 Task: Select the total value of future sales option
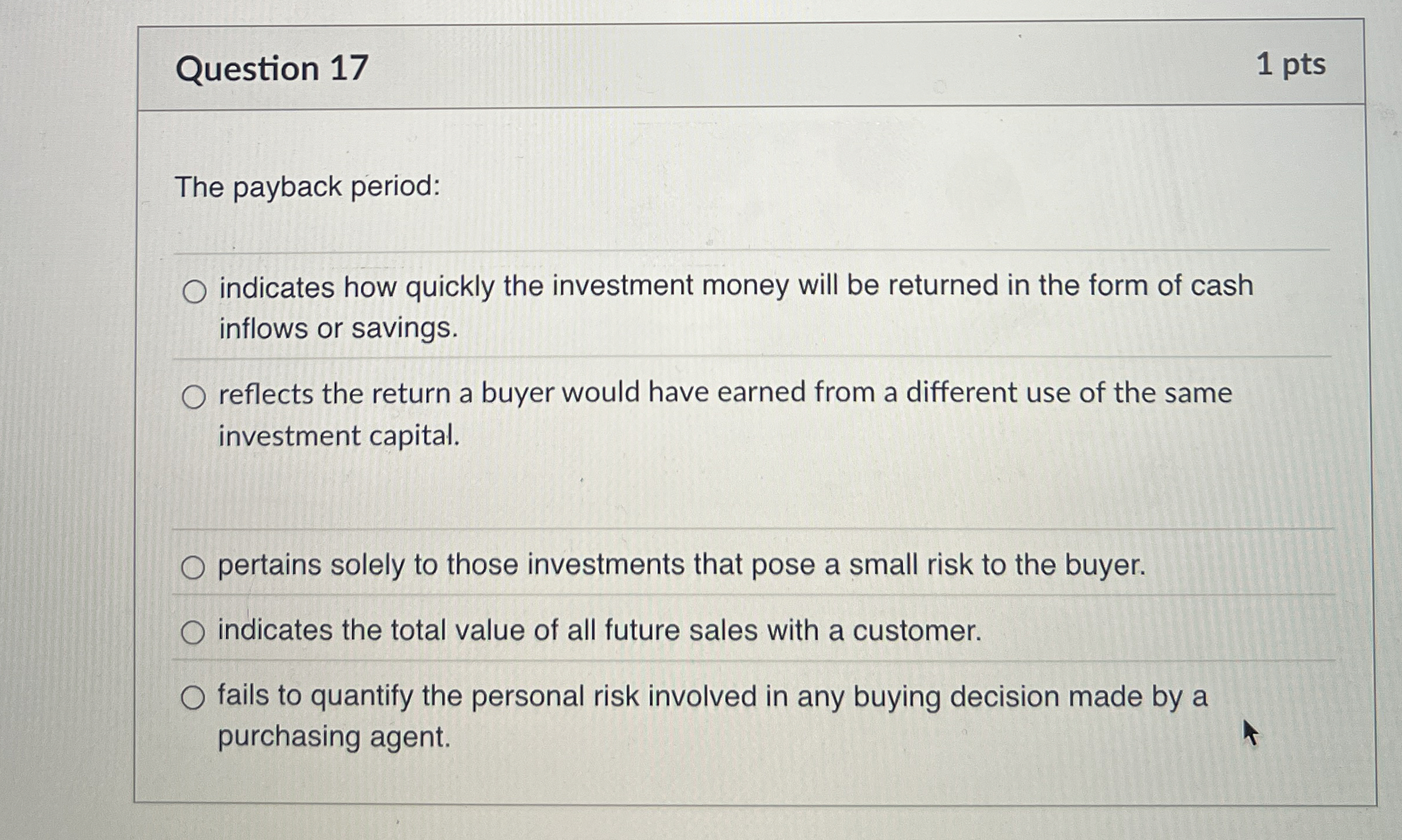pyautogui.click(x=194, y=631)
